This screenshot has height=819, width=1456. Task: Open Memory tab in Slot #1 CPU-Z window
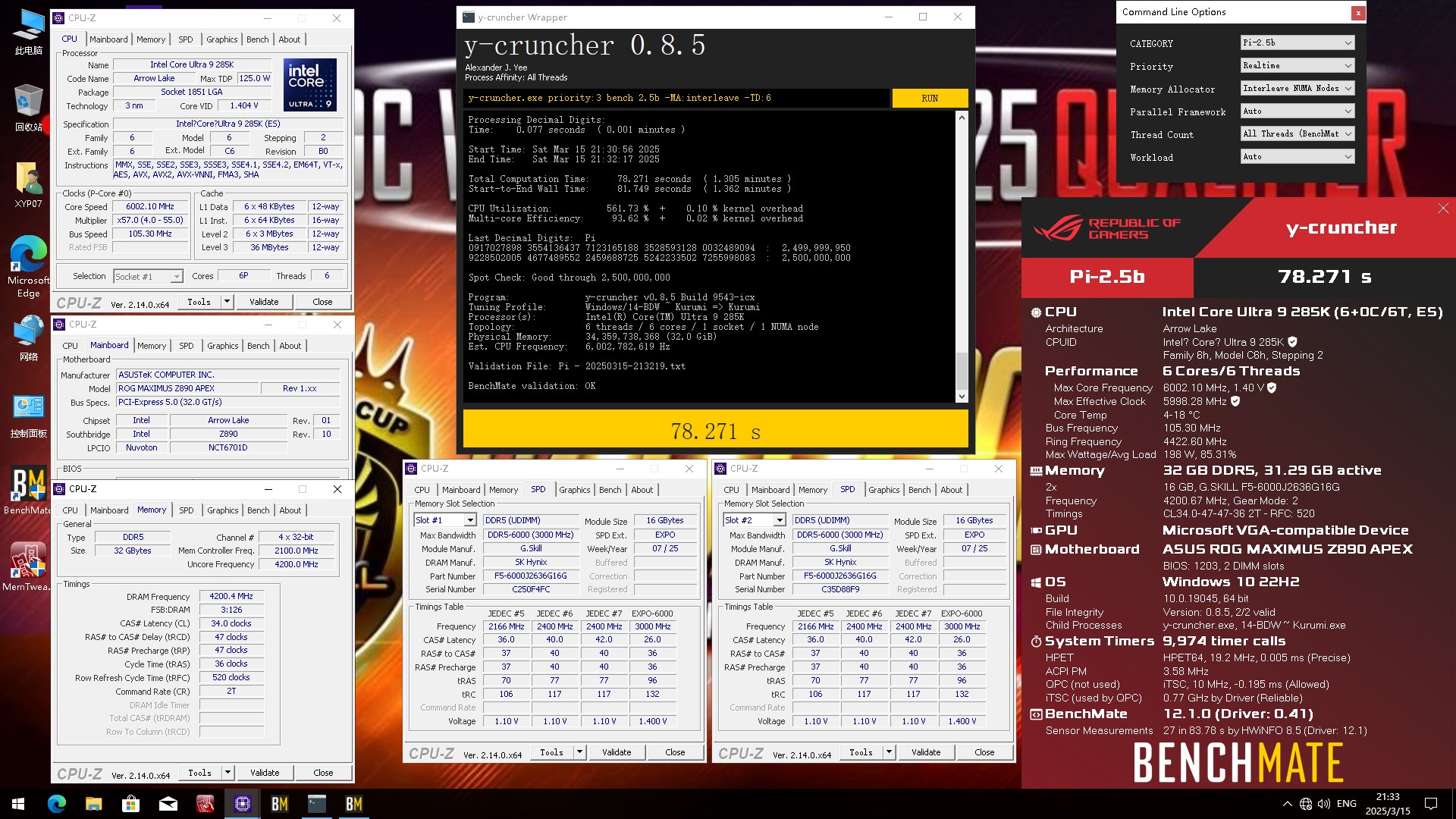coord(503,490)
